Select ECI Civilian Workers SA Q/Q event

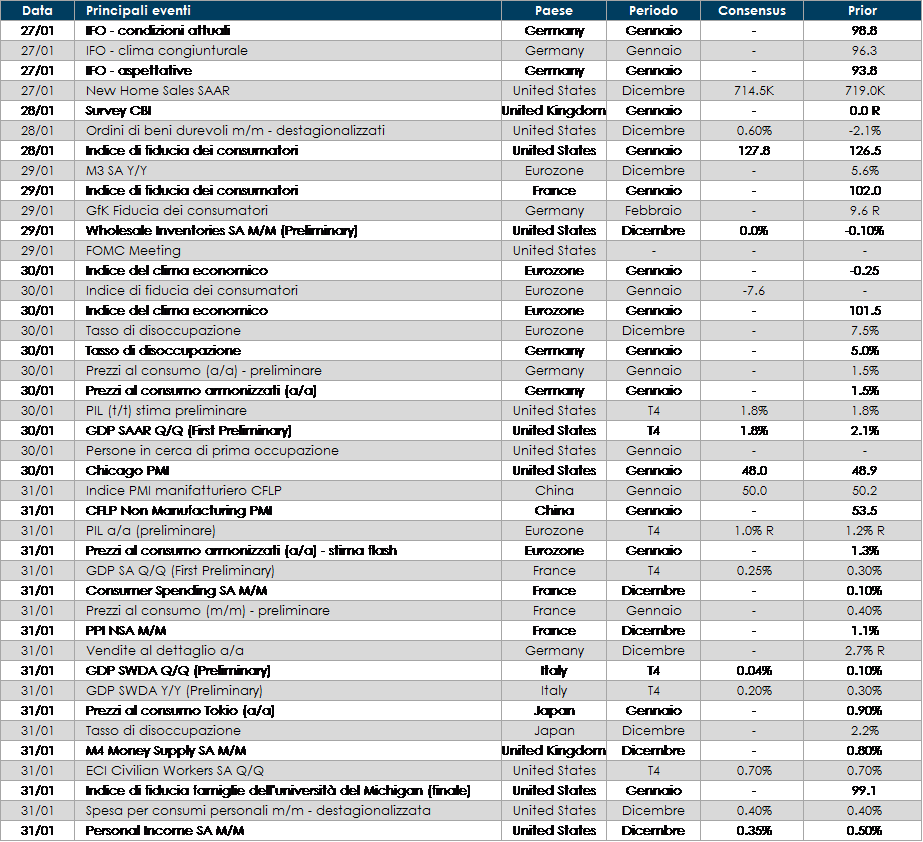181,771
